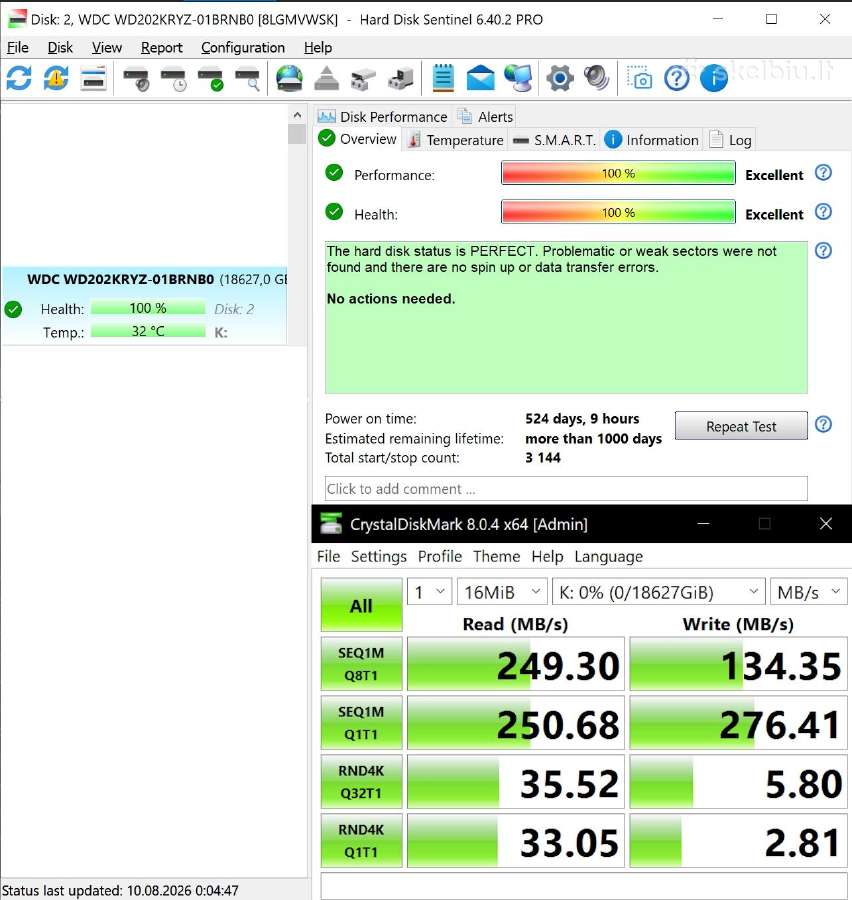Switch to the Disk Performance tab
This screenshot has height=900, width=852.
pos(382,117)
